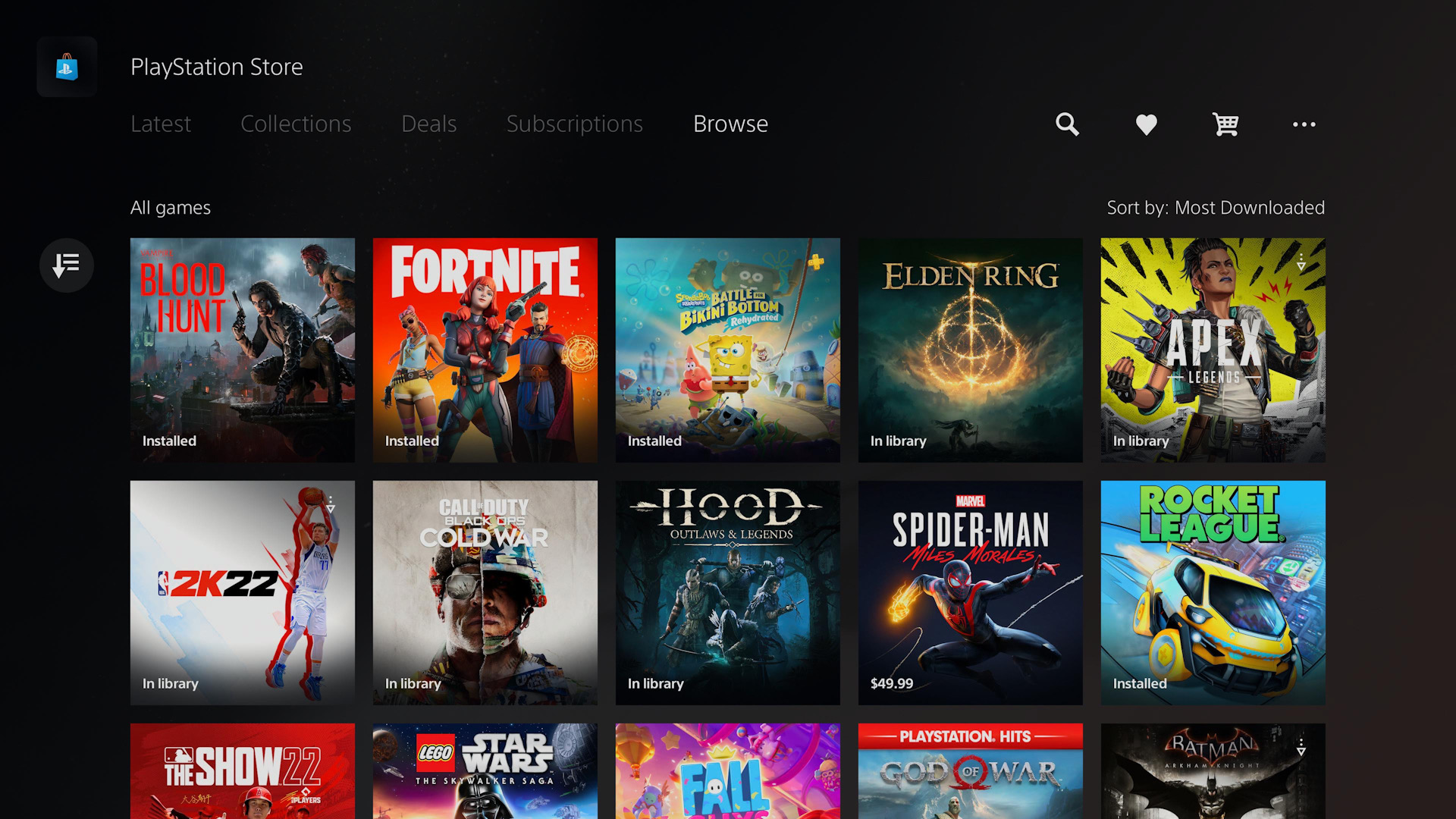Image resolution: width=1456 pixels, height=819 pixels.
Task: Switch to the Deals tab
Action: tap(429, 124)
